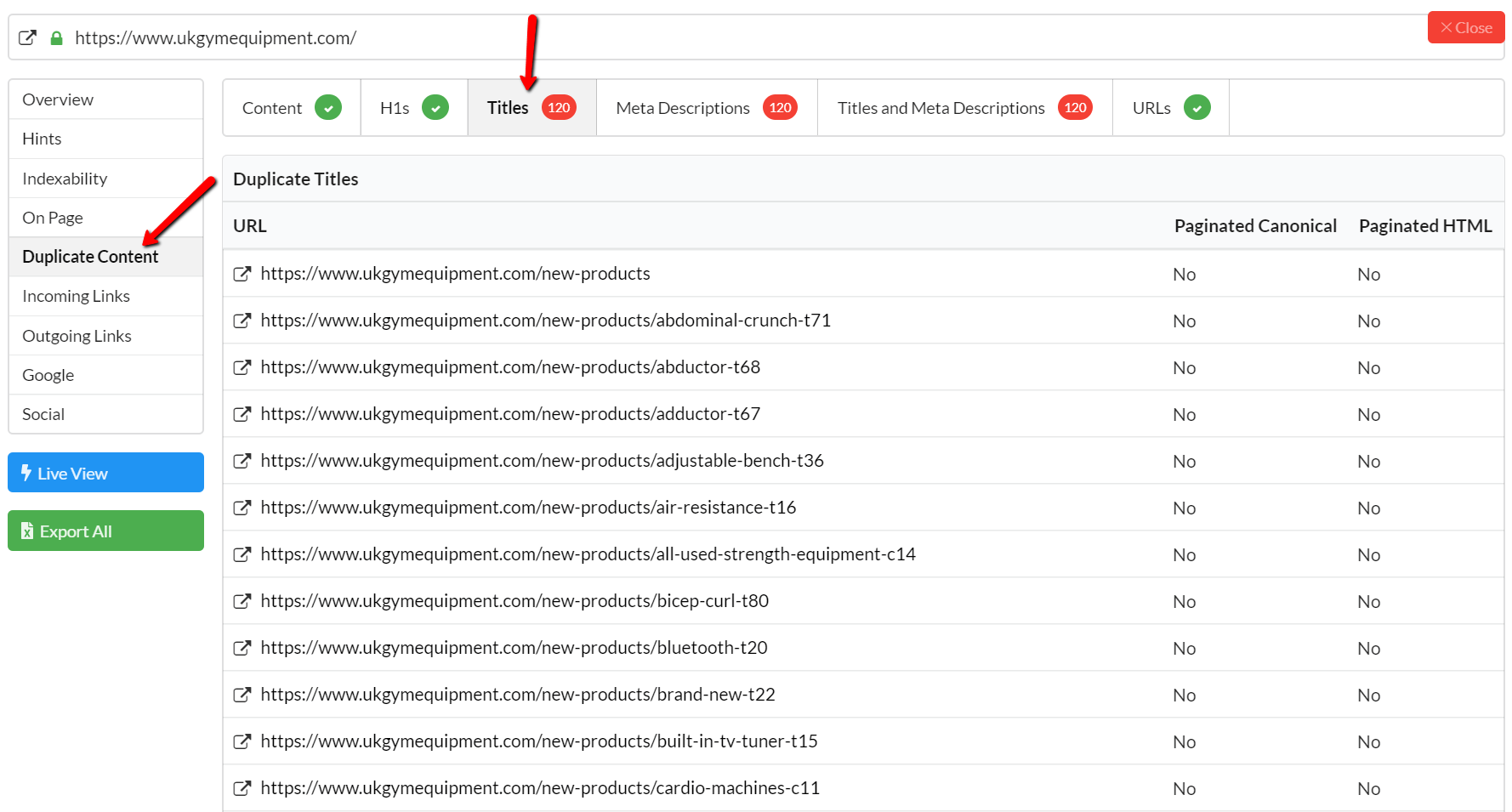Click the Paginated HTML column header

[1425, 226]
